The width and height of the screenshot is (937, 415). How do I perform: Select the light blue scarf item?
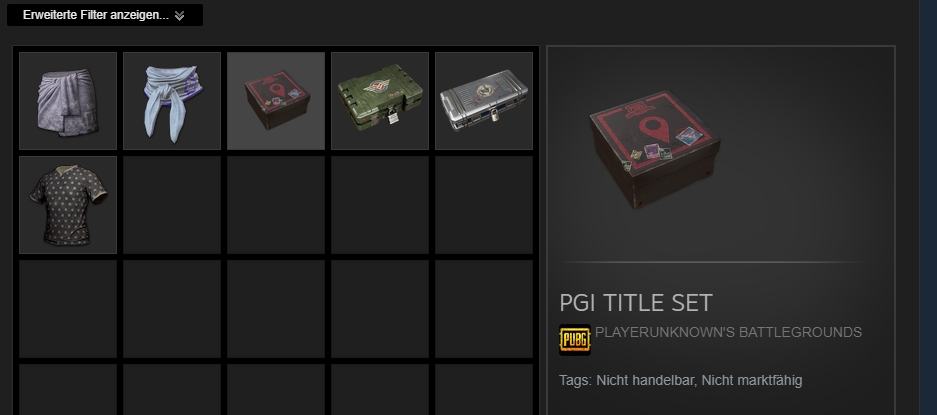[x=172, y=100]
